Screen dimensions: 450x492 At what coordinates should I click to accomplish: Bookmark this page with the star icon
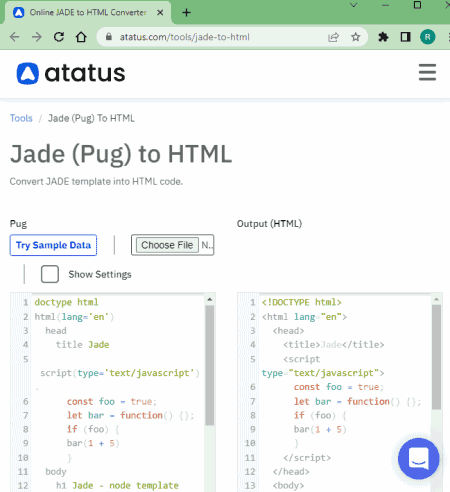[356, 37]
